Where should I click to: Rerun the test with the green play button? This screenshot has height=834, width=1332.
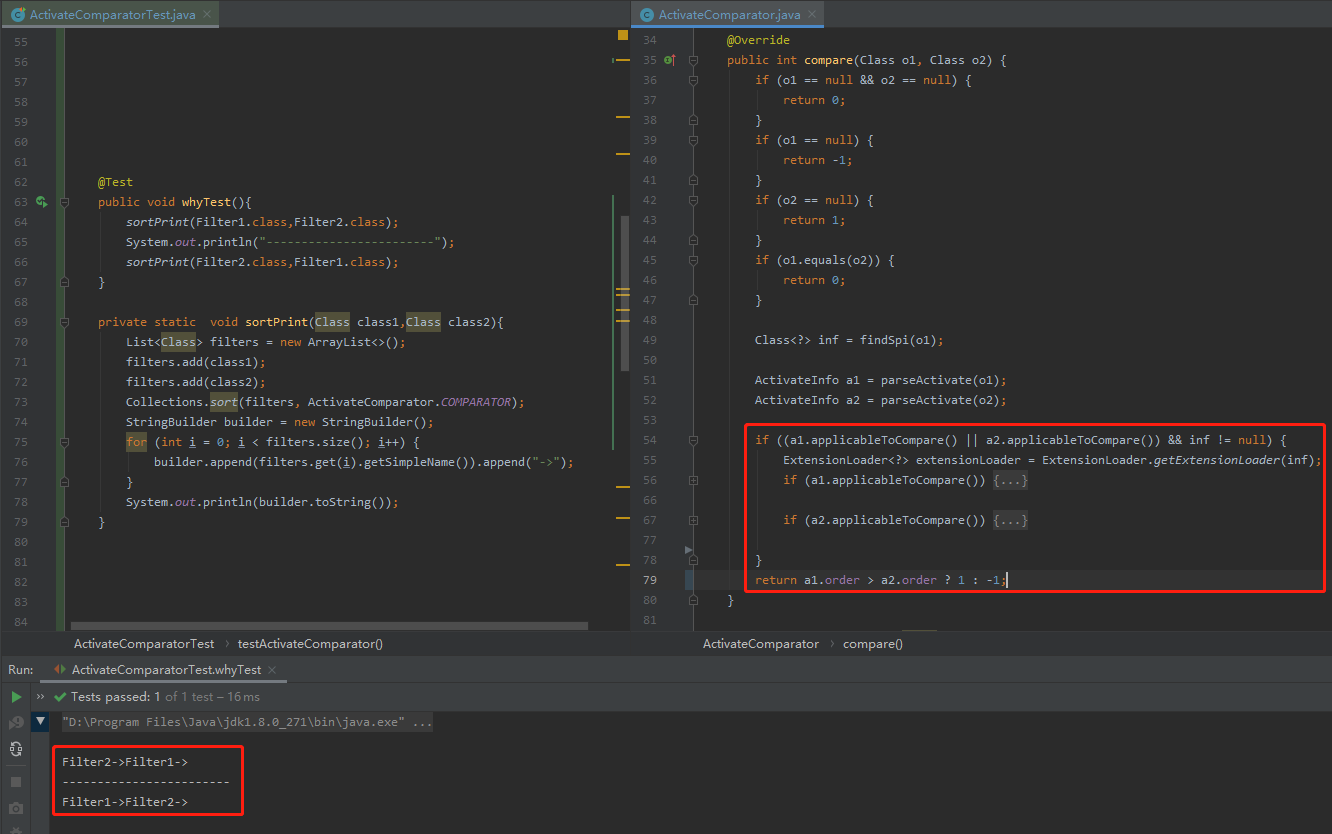[x=16, y=697]
